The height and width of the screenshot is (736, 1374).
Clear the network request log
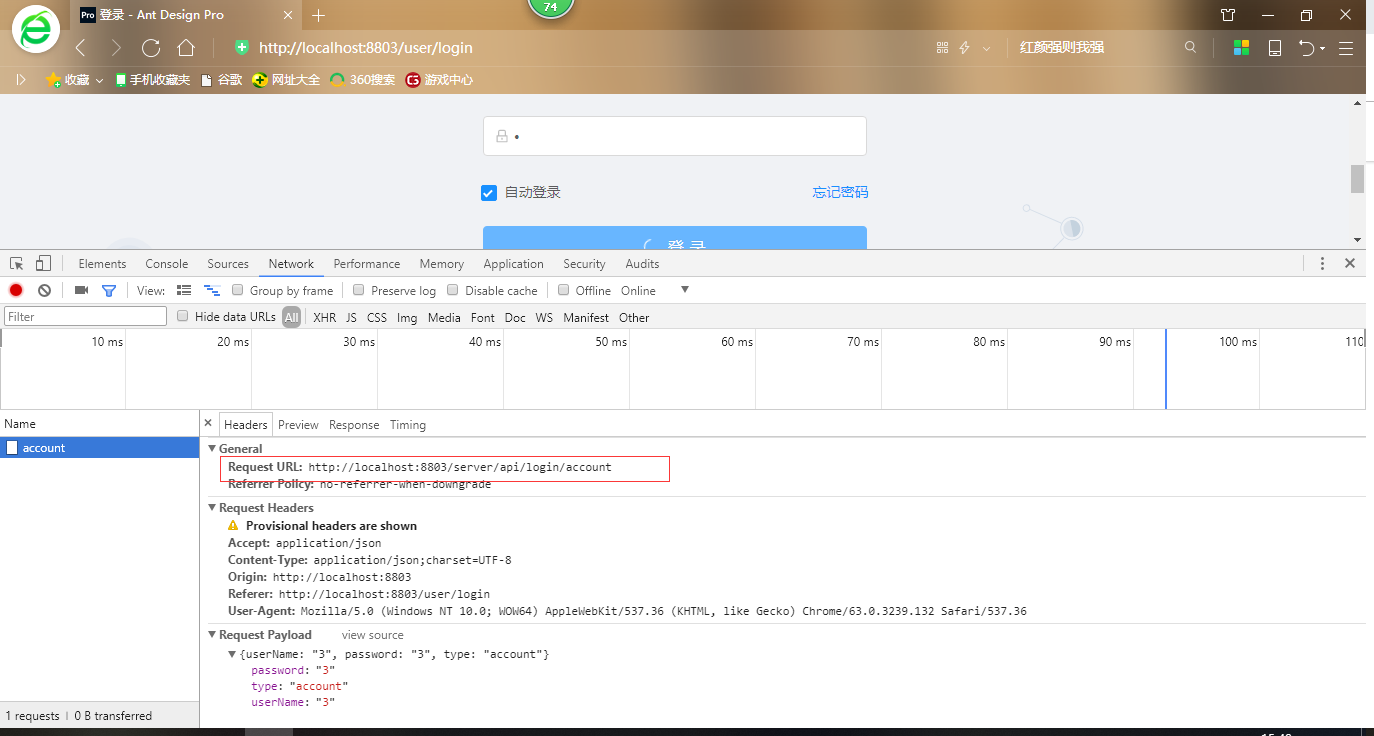click(x=42, y=289)
